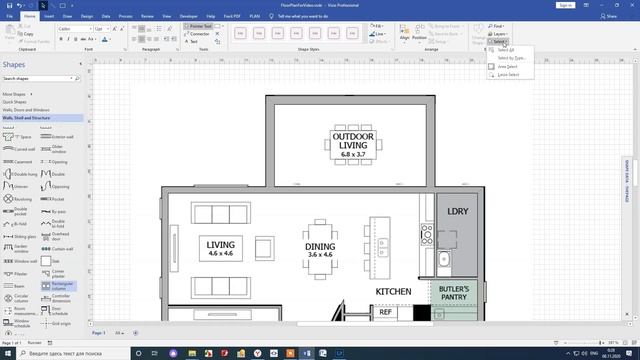
Task: Choose the Revolving door shape
Action: tap(17, 199)
